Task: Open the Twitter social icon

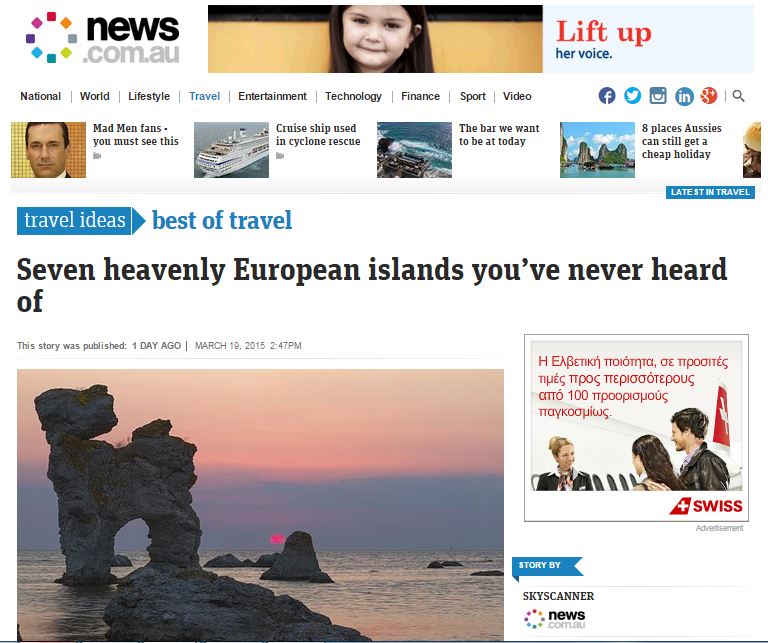Action: [x=632, y=95]
